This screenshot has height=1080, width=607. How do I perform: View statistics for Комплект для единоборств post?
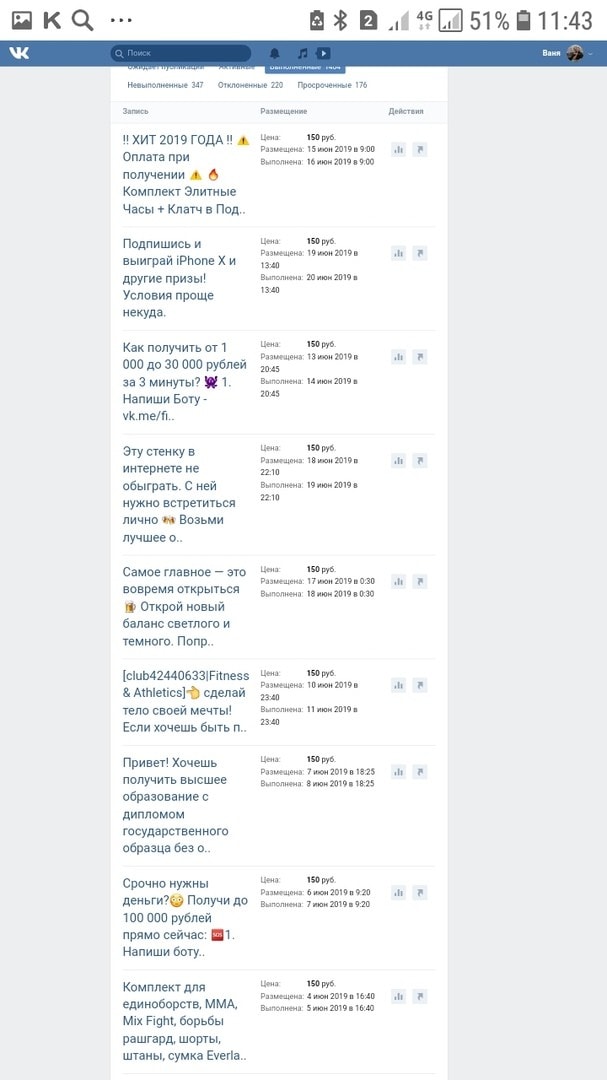[x=398, y=996]
